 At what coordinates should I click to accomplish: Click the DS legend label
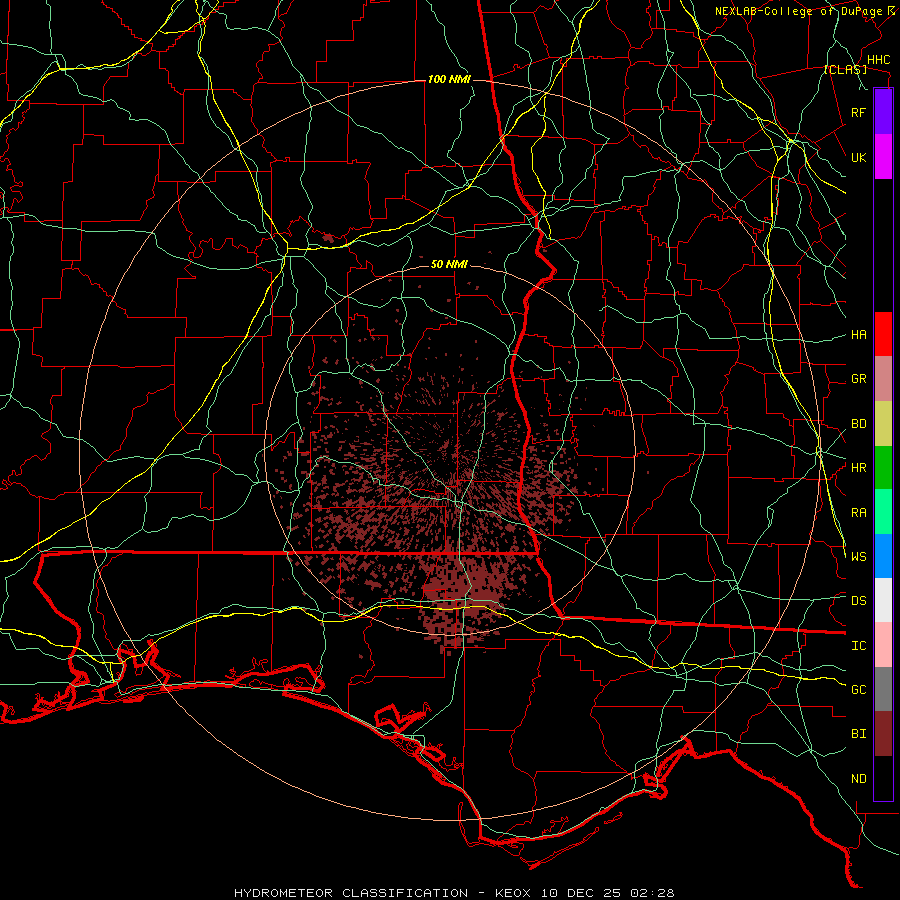point(858,601)
